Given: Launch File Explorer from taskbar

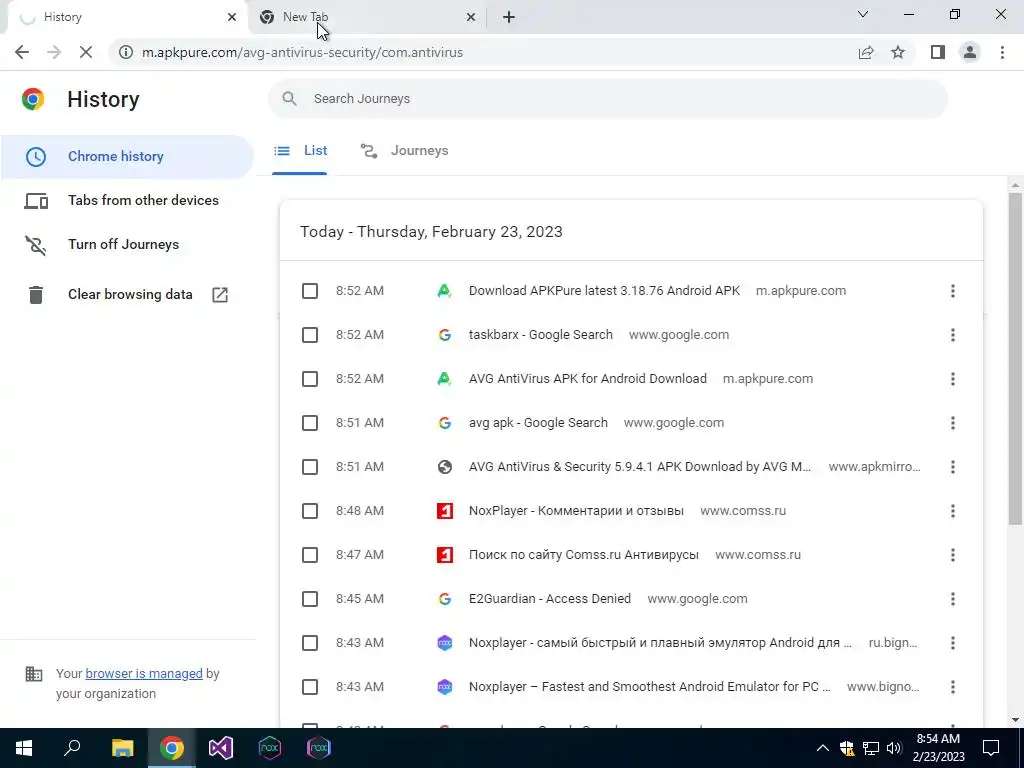Looking at the screenshot, I should click(x=122, y=748).
